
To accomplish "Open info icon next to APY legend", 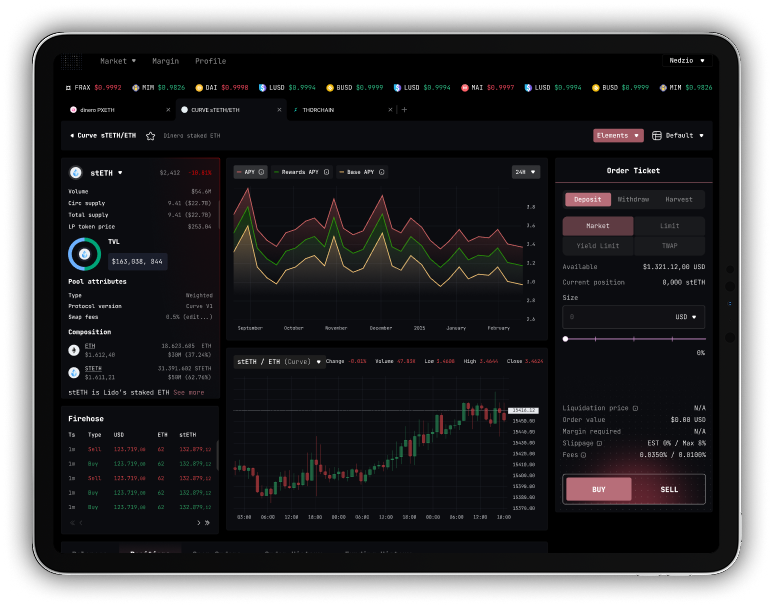I will click(x=261, y=172).
